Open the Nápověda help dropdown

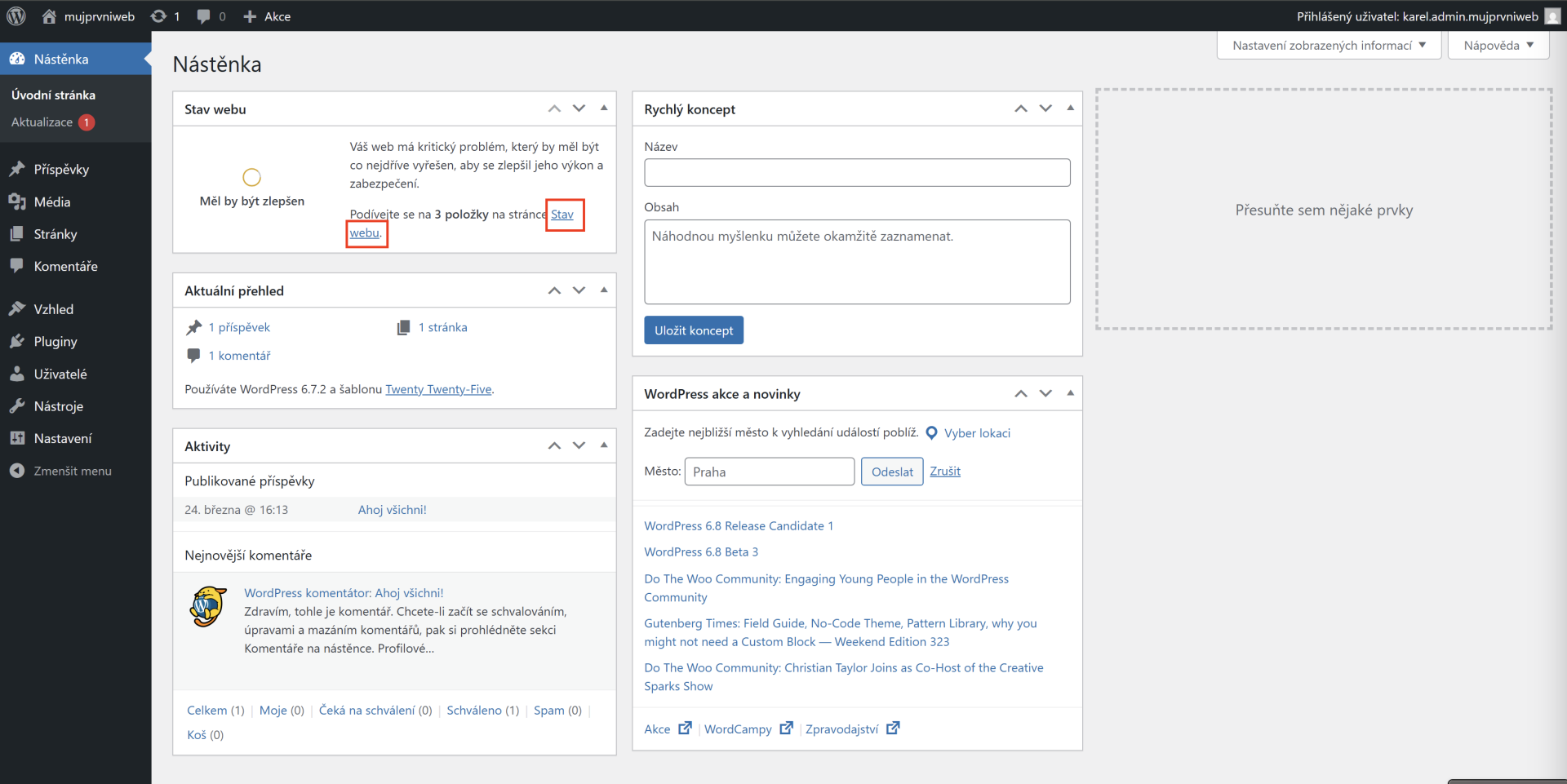[1498, 46]
